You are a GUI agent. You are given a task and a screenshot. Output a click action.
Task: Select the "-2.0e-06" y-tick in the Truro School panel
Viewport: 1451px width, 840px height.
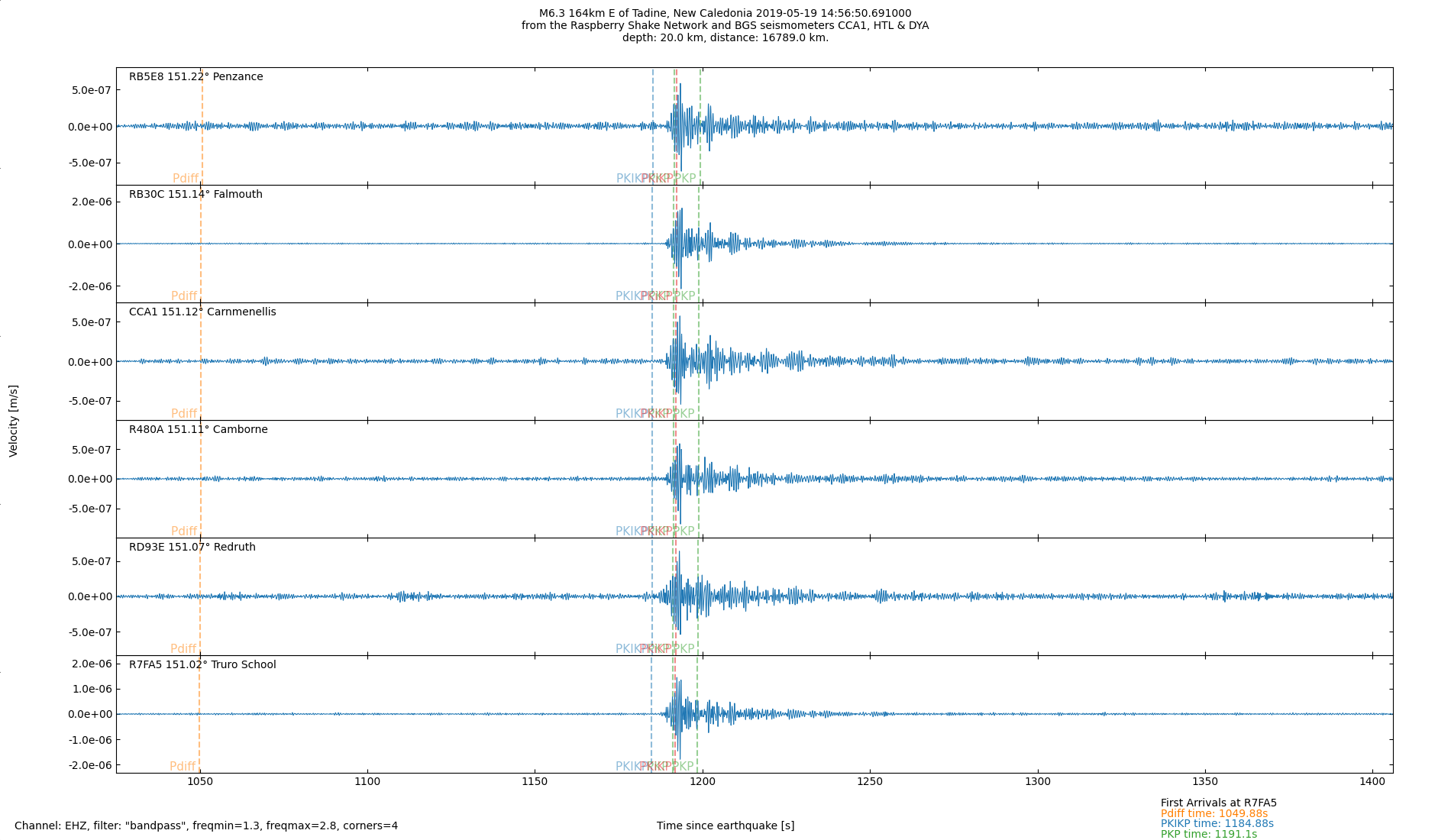tap(90, 765)
